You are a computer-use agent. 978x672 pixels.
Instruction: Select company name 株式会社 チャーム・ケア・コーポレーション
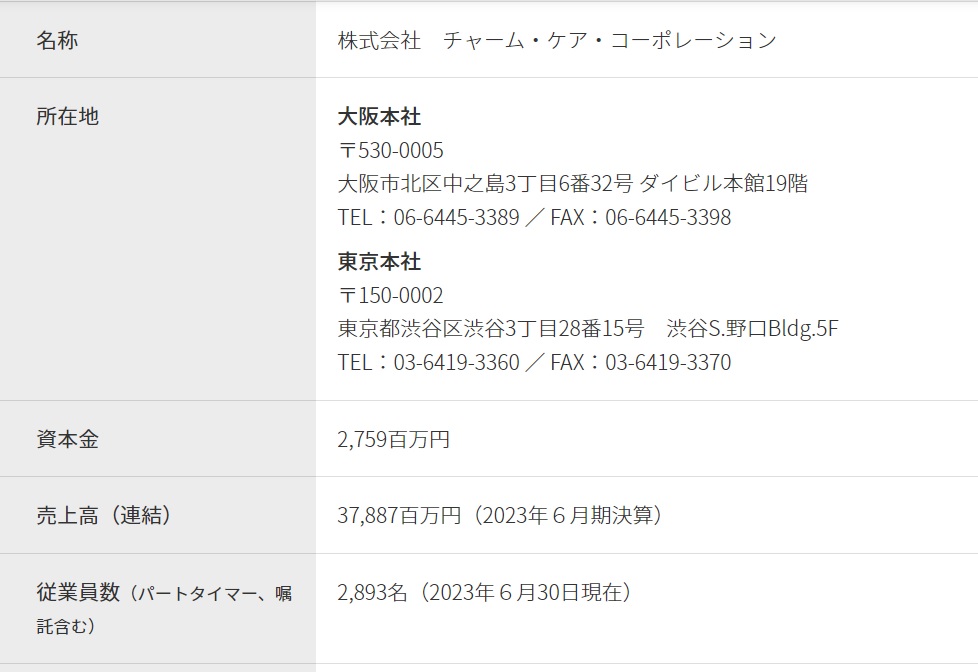tap(557, 41)
